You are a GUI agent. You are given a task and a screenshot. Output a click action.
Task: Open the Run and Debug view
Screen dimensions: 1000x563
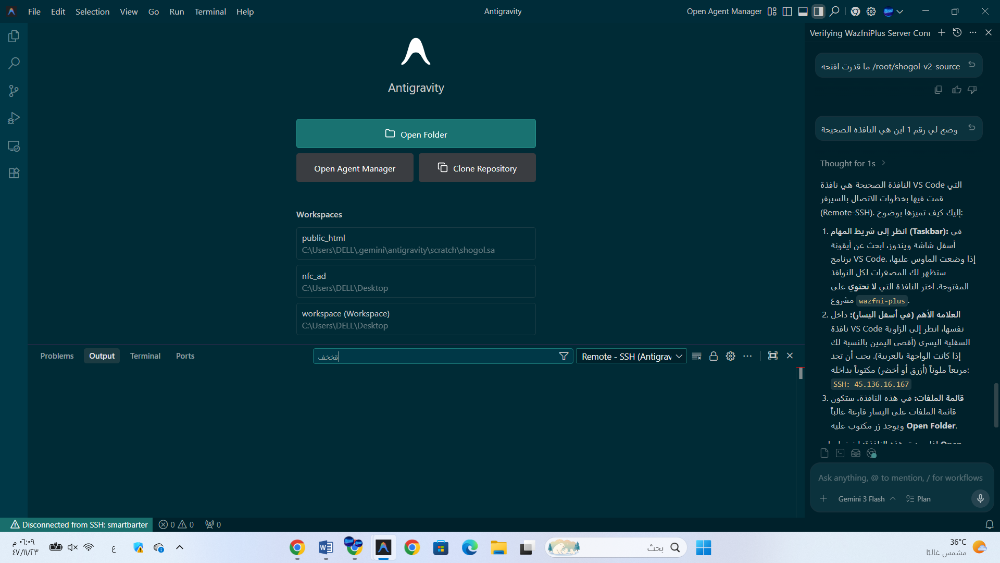point(13,119)
